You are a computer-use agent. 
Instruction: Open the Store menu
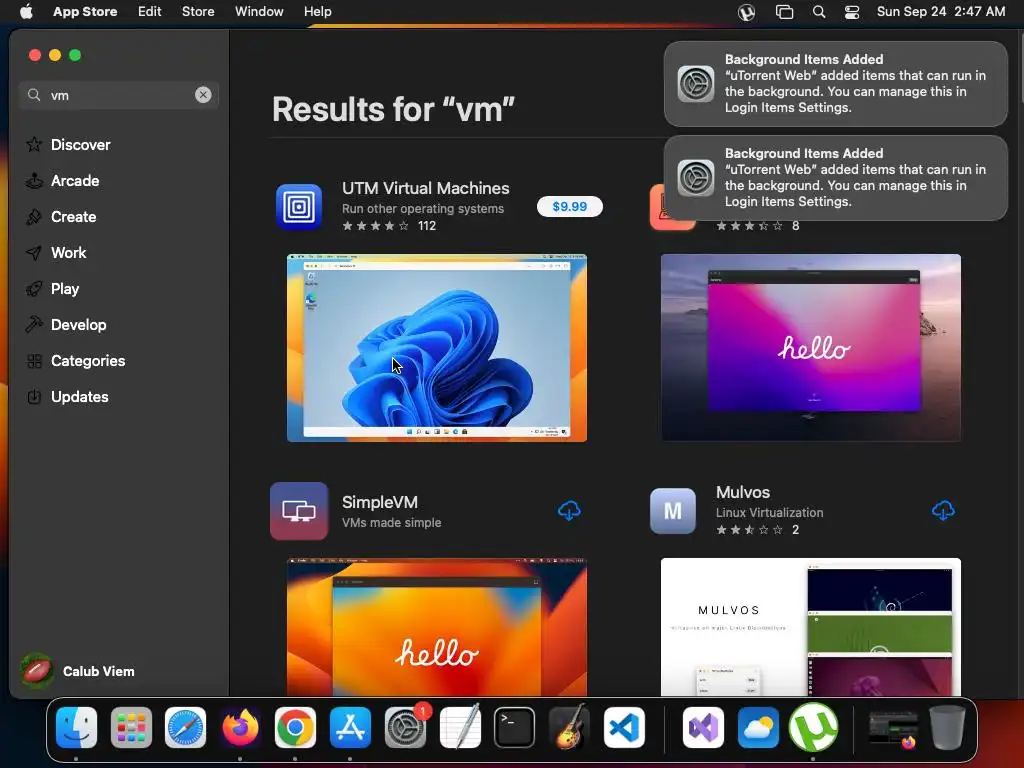(198, 11)
